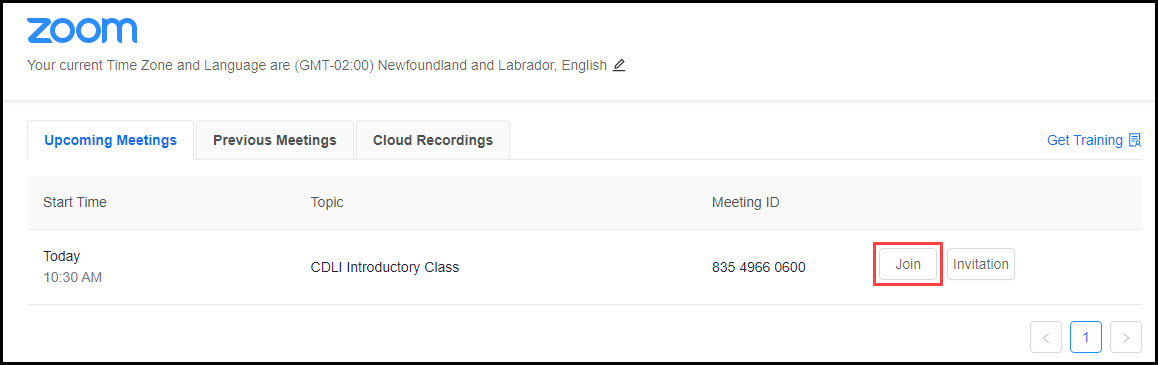Go to previous page arrow
1158x365 pixels.
[x=1046, y=338]
